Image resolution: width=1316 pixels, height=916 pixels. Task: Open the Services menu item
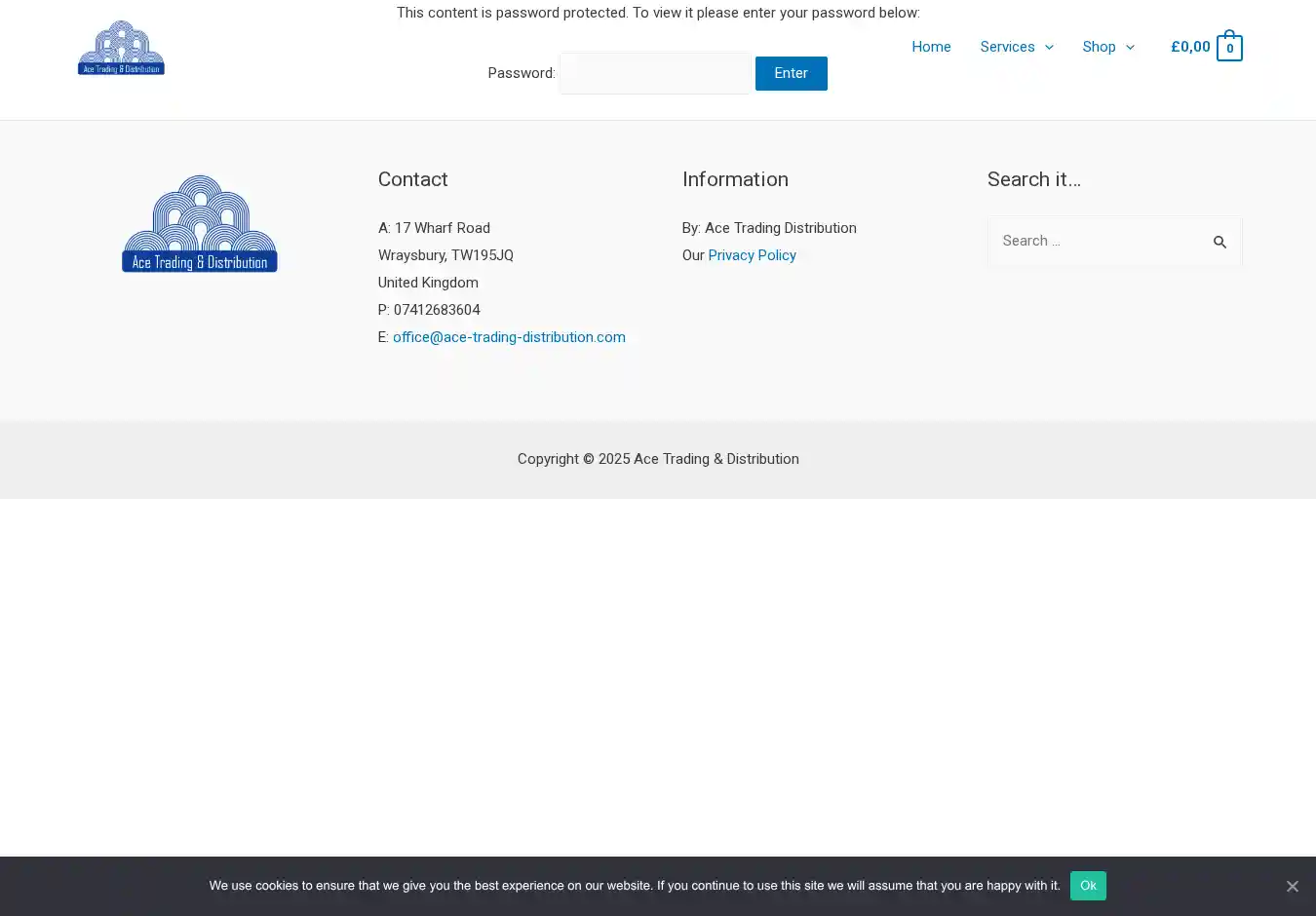click(x=1007, y=47)
